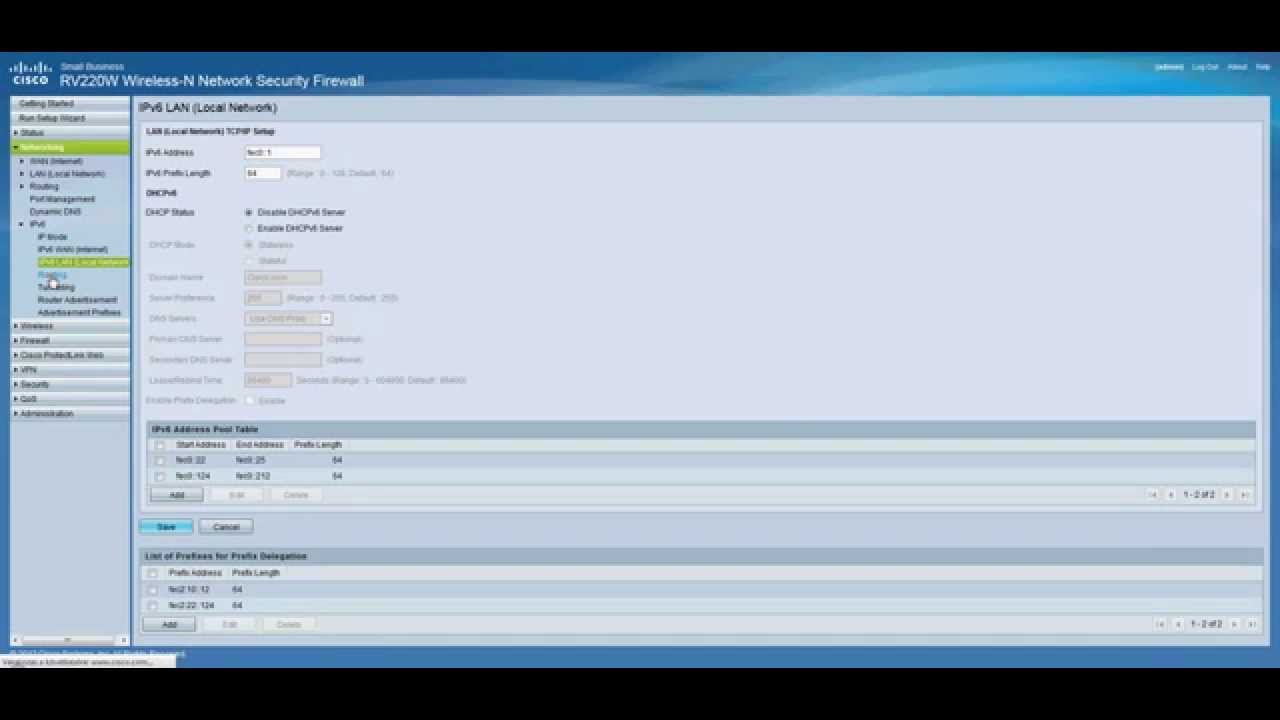The width and height of the screenshot is (1280, 720).
Task: Check the pool row starting fec0::124
Action: [159, 477]
